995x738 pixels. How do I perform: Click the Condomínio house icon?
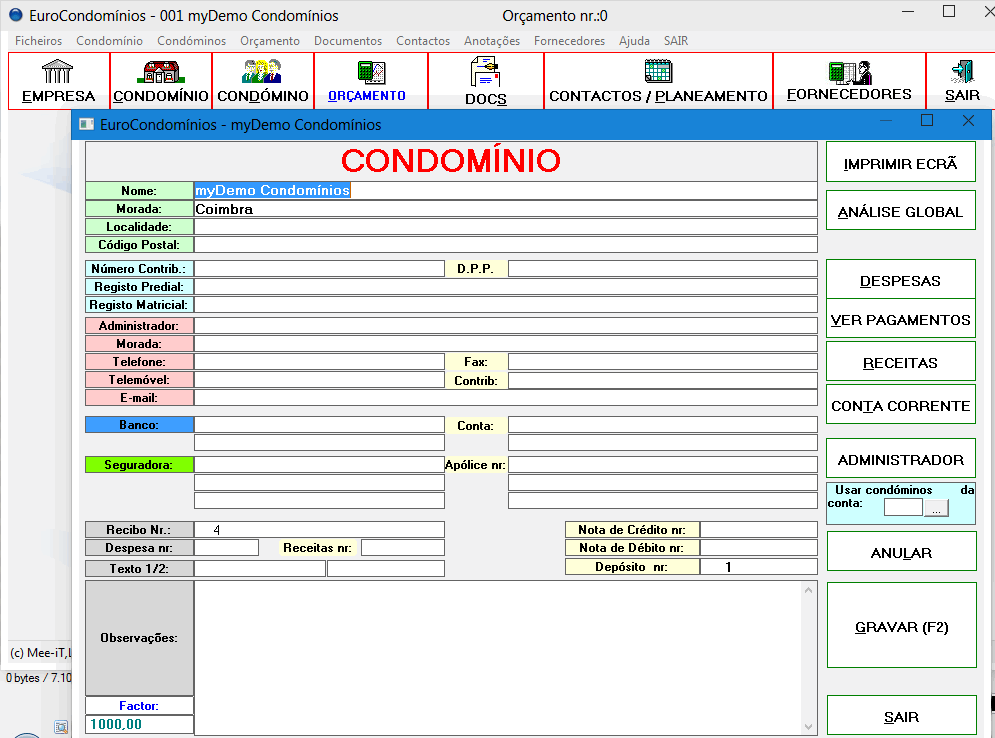(160, 72)
